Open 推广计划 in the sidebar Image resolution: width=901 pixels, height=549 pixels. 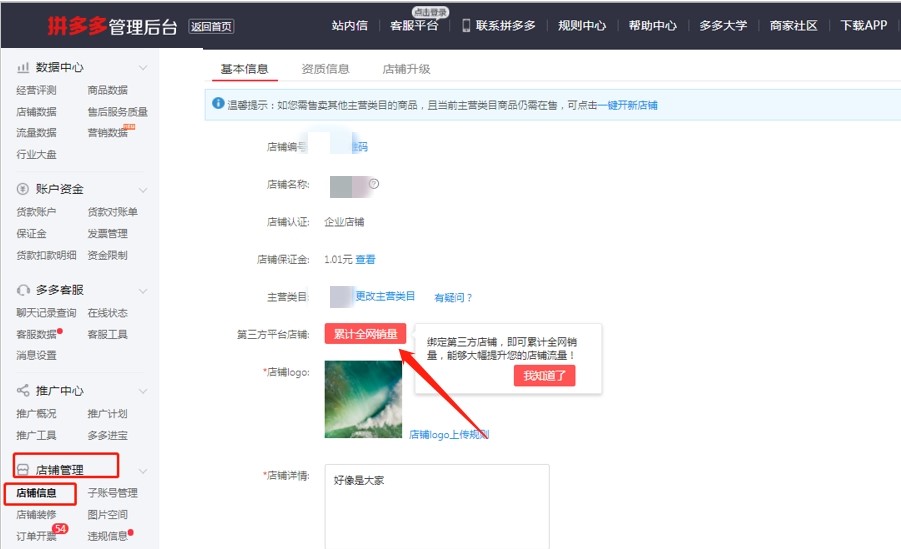[x=107, y=413]
